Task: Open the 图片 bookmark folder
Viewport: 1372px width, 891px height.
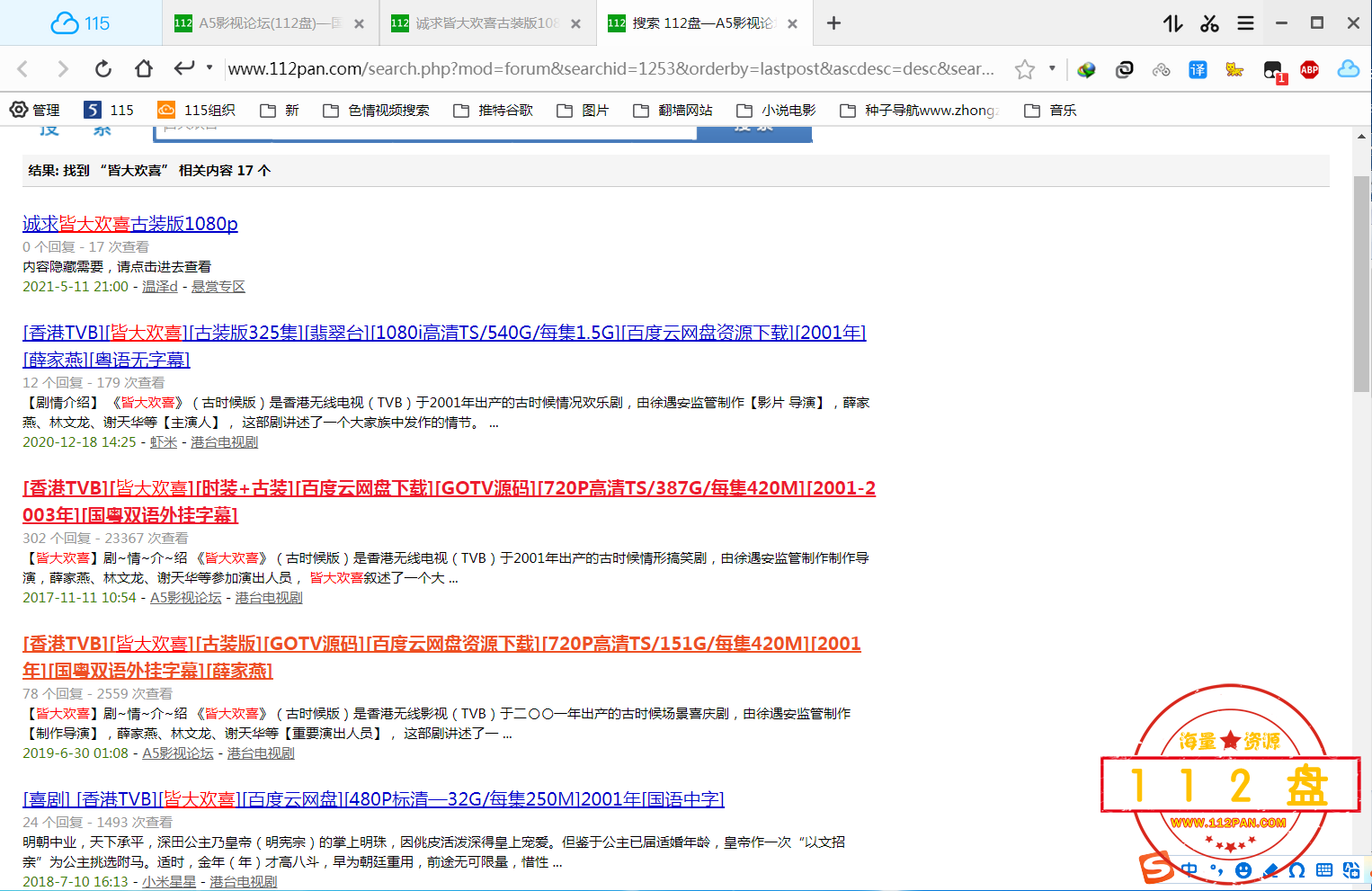Action: pyautogui.click(x=583, y=110)
